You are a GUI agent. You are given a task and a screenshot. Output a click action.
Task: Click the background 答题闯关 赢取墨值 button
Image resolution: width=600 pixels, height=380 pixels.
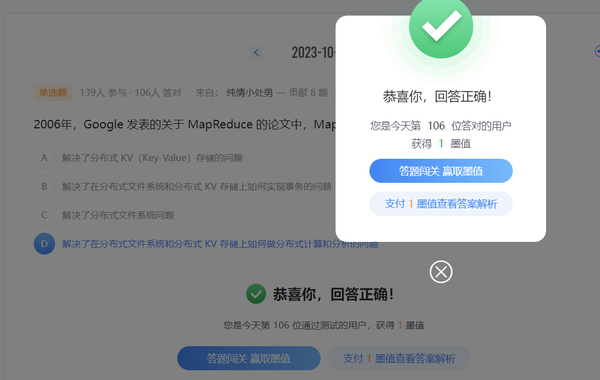249,358
